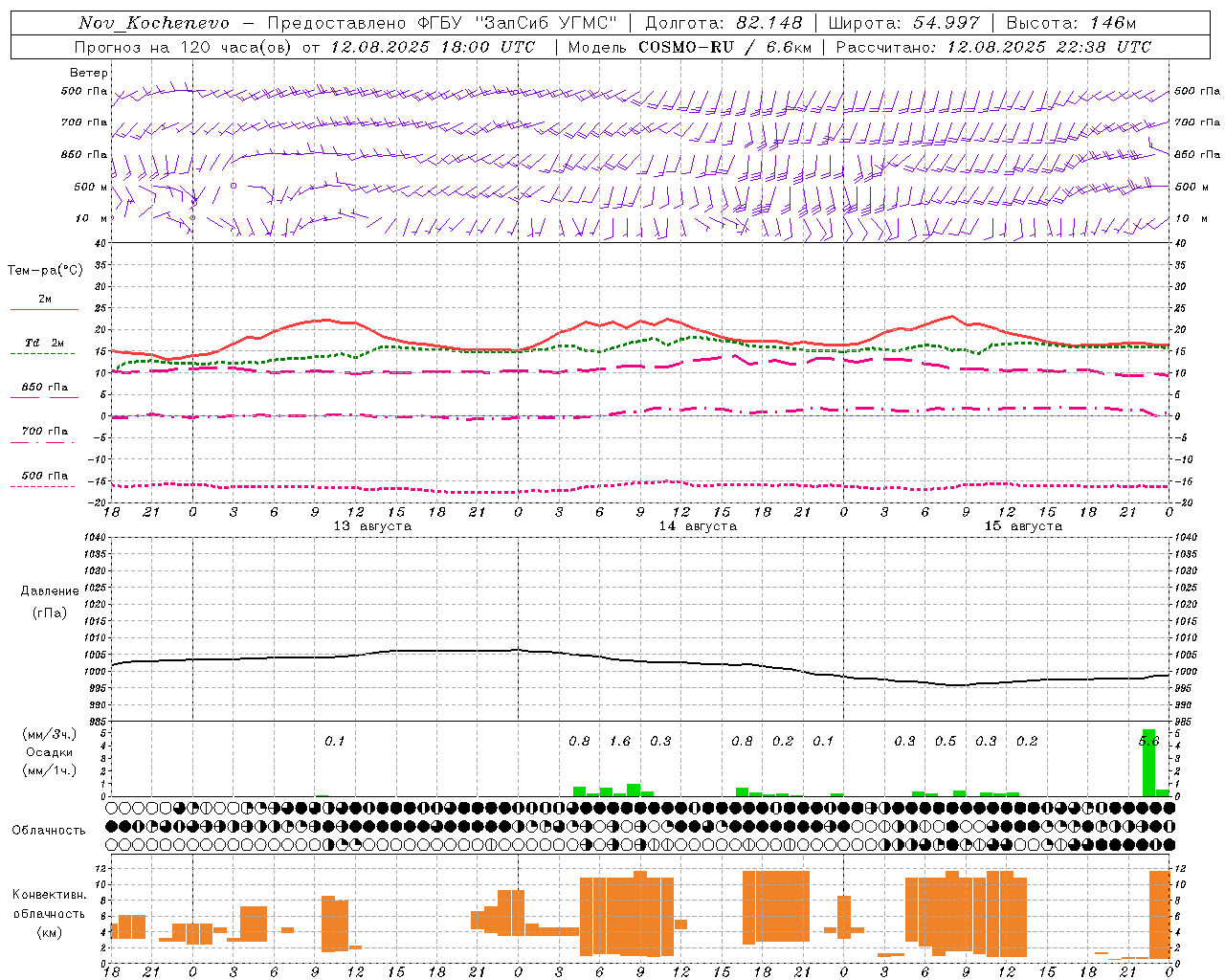1225x980 pixels.
Task: Click the "(мм/1ч.)" units label
Action: [49, 770]
